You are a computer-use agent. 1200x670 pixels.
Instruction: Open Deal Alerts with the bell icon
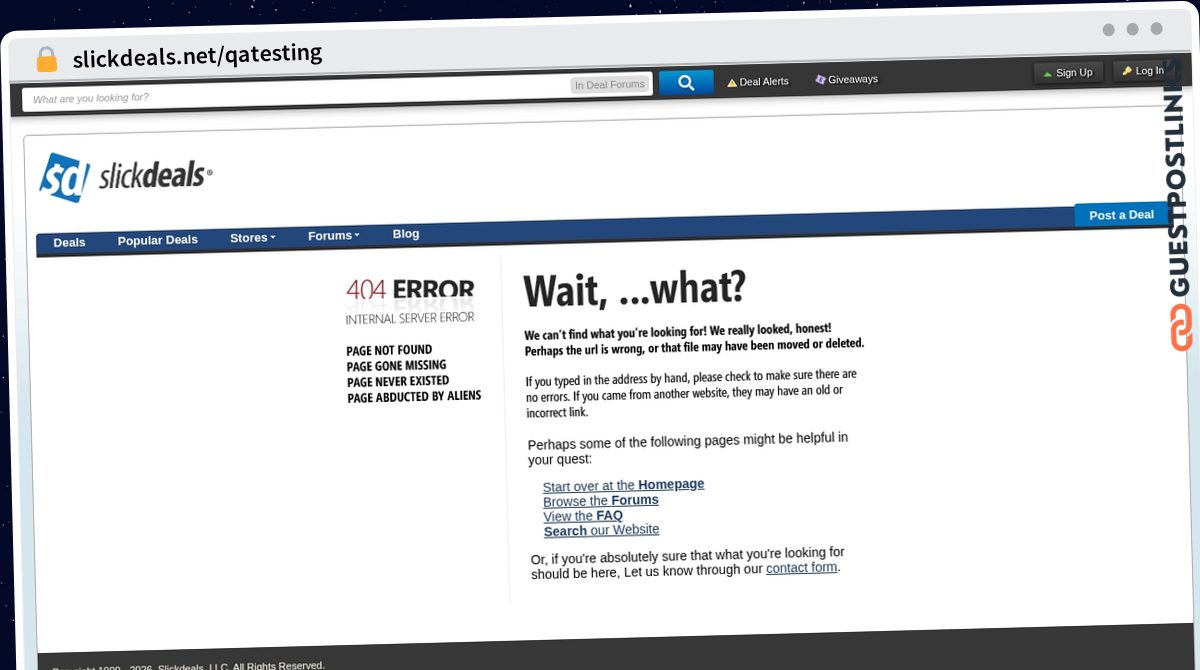(x=758, y=82)
